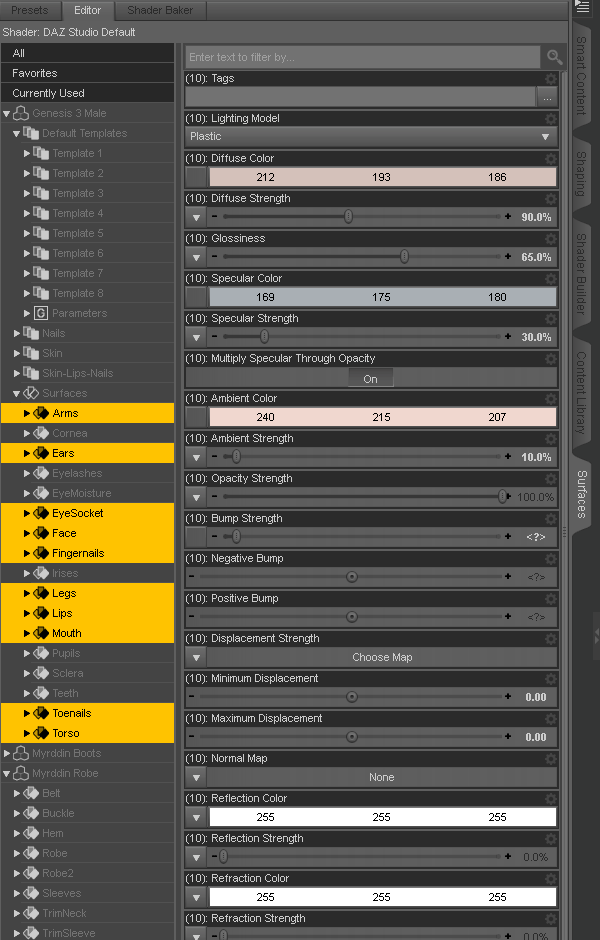Open the Normal Map dropdown arrow
The width and height of the screenshot is (600, 940).
196,778
